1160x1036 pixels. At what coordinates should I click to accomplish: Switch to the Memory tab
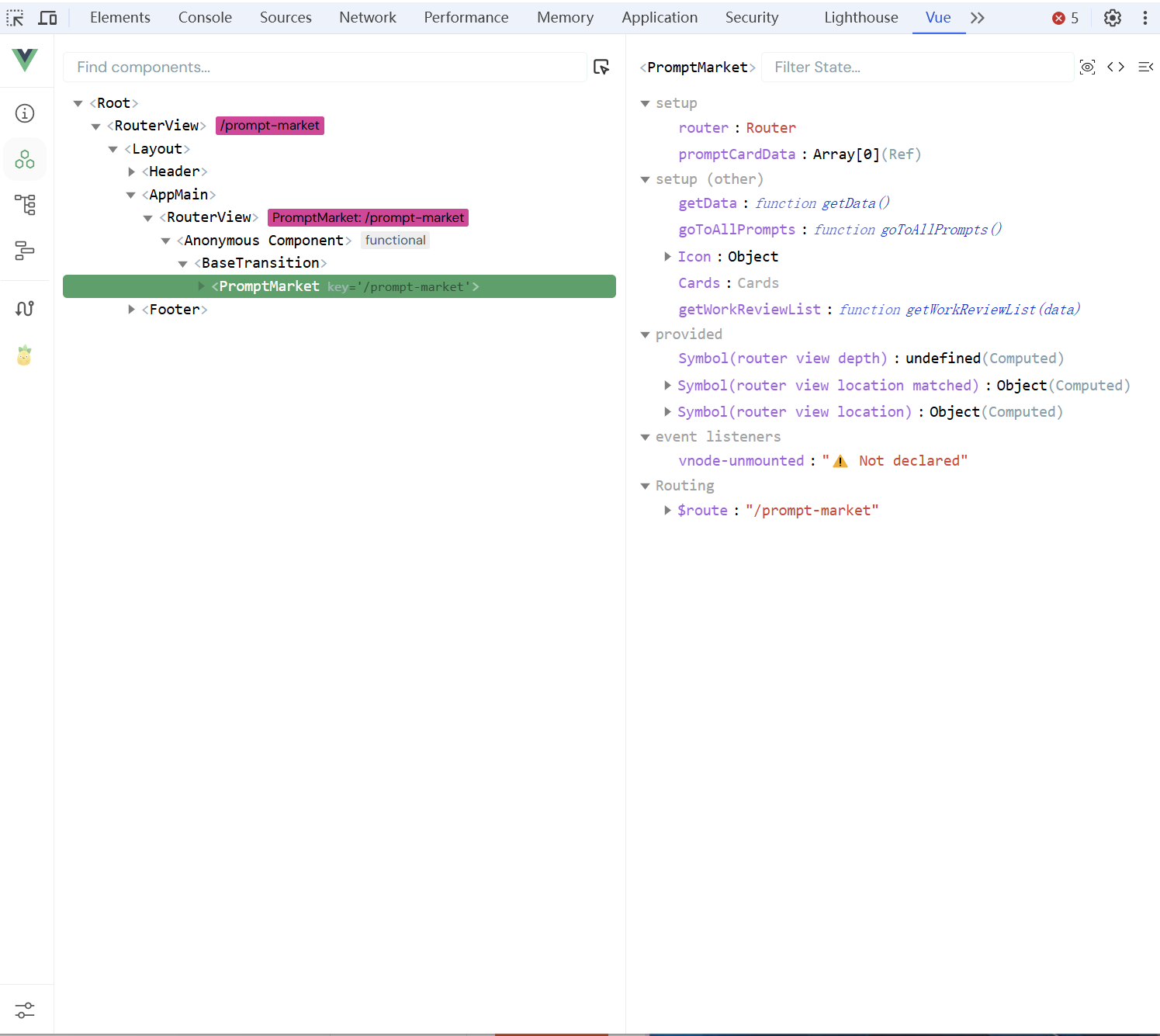pyautogui.click(x=565, y=17)
